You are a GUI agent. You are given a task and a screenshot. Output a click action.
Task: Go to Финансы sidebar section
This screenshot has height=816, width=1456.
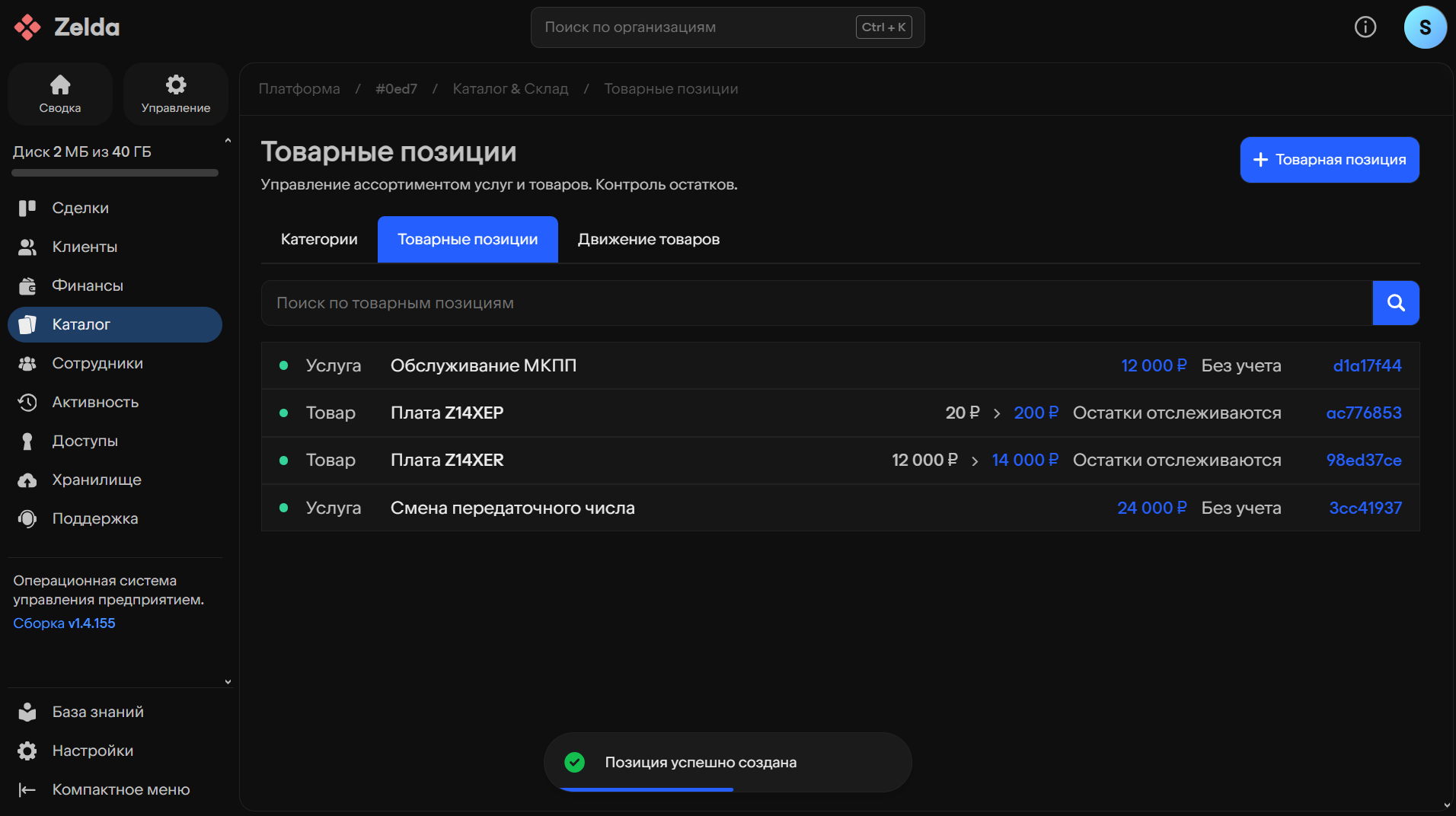pyautogui.click(x=87, y=285)
